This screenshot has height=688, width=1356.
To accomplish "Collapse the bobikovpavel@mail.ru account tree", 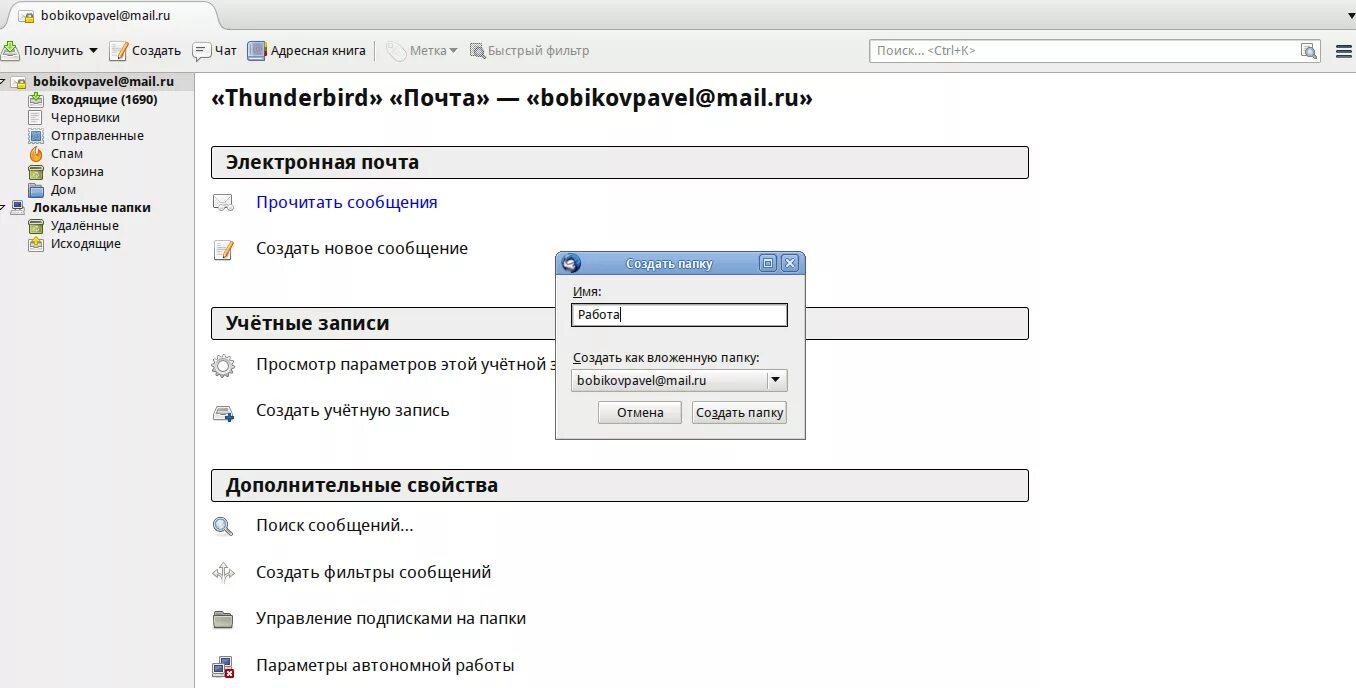I will pyautogui.click(x=3, y=81).
